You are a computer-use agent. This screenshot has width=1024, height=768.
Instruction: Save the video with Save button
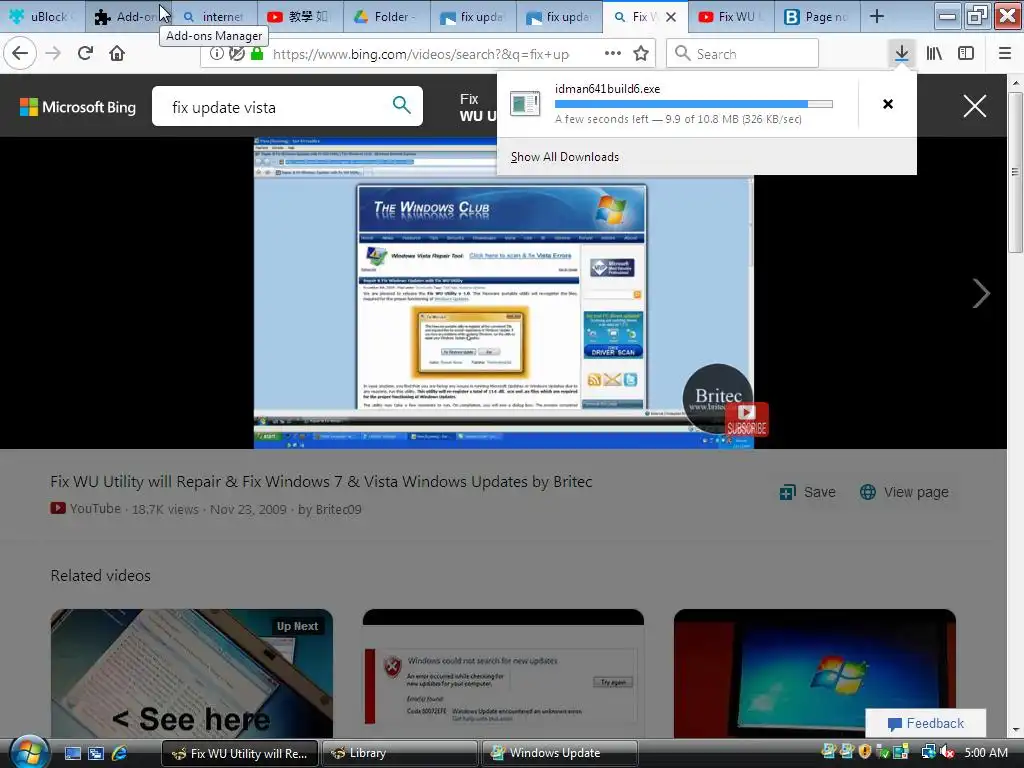point(807,492)
